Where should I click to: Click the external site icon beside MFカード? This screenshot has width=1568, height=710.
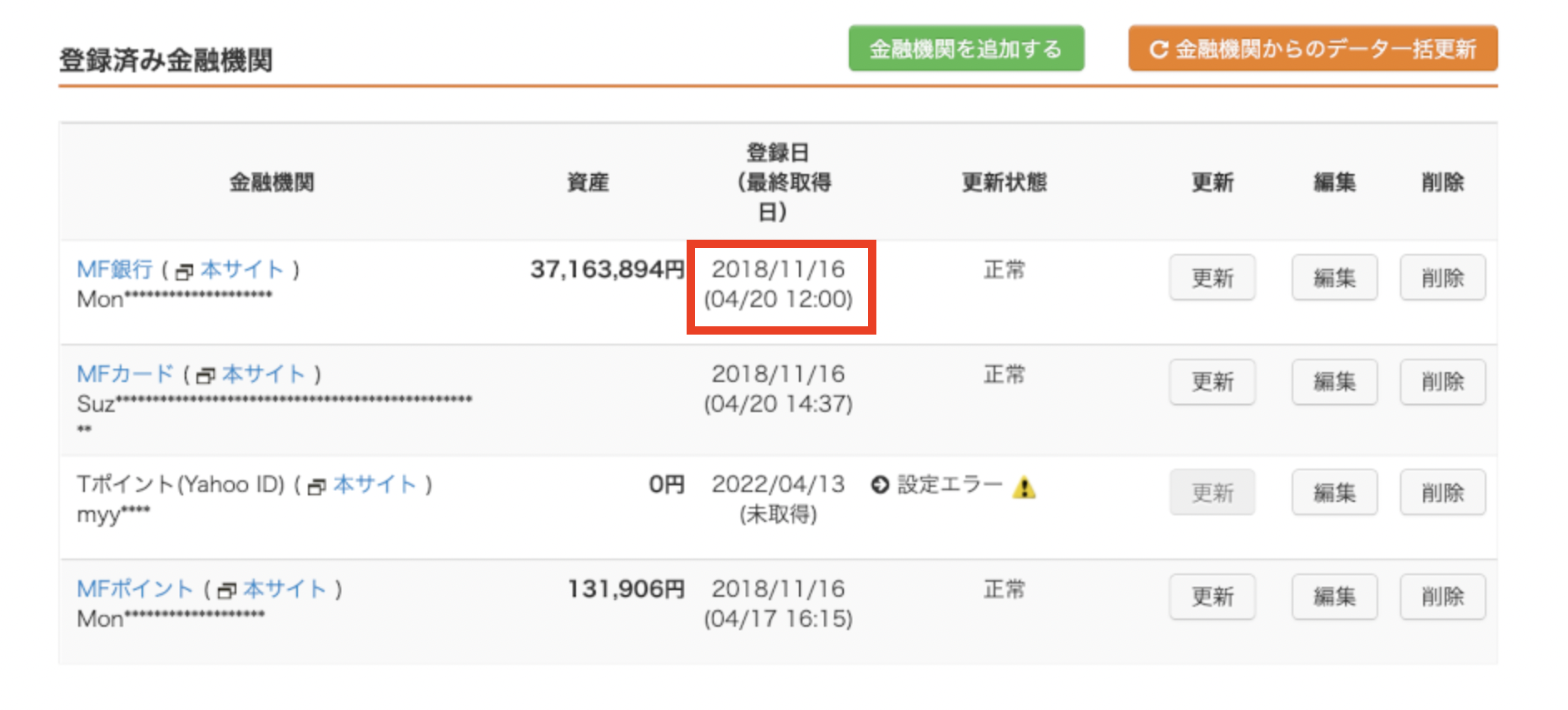click(206, 376)
